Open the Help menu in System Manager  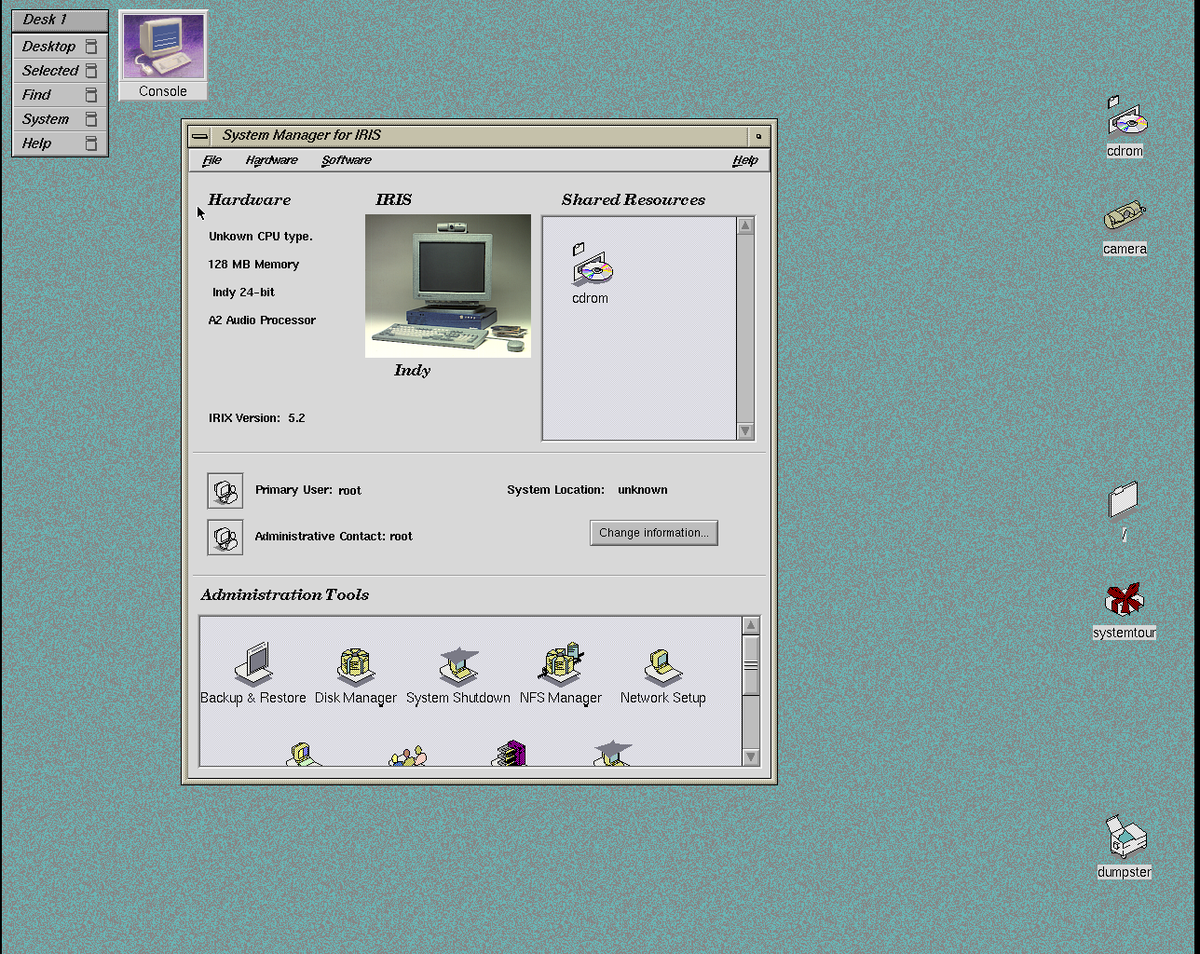[745, 160]
